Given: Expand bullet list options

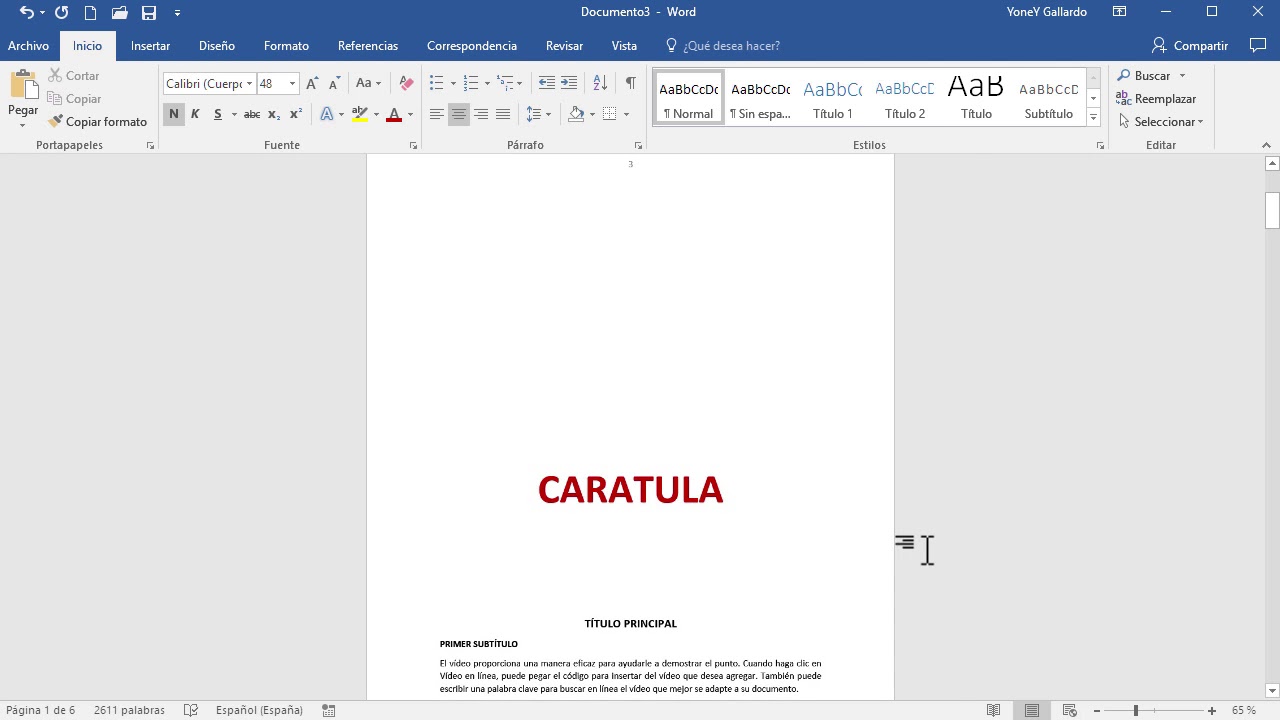Looking at the screenshot, I should pyautogui.click(x=453, y=83).
